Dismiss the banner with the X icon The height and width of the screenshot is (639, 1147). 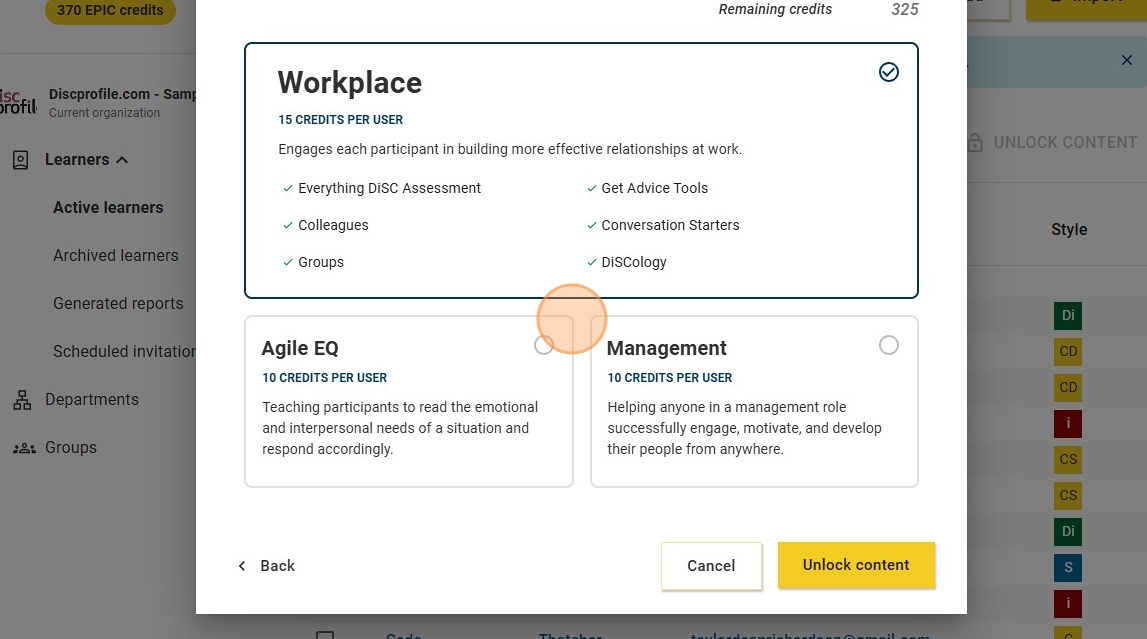[1127, 60]
